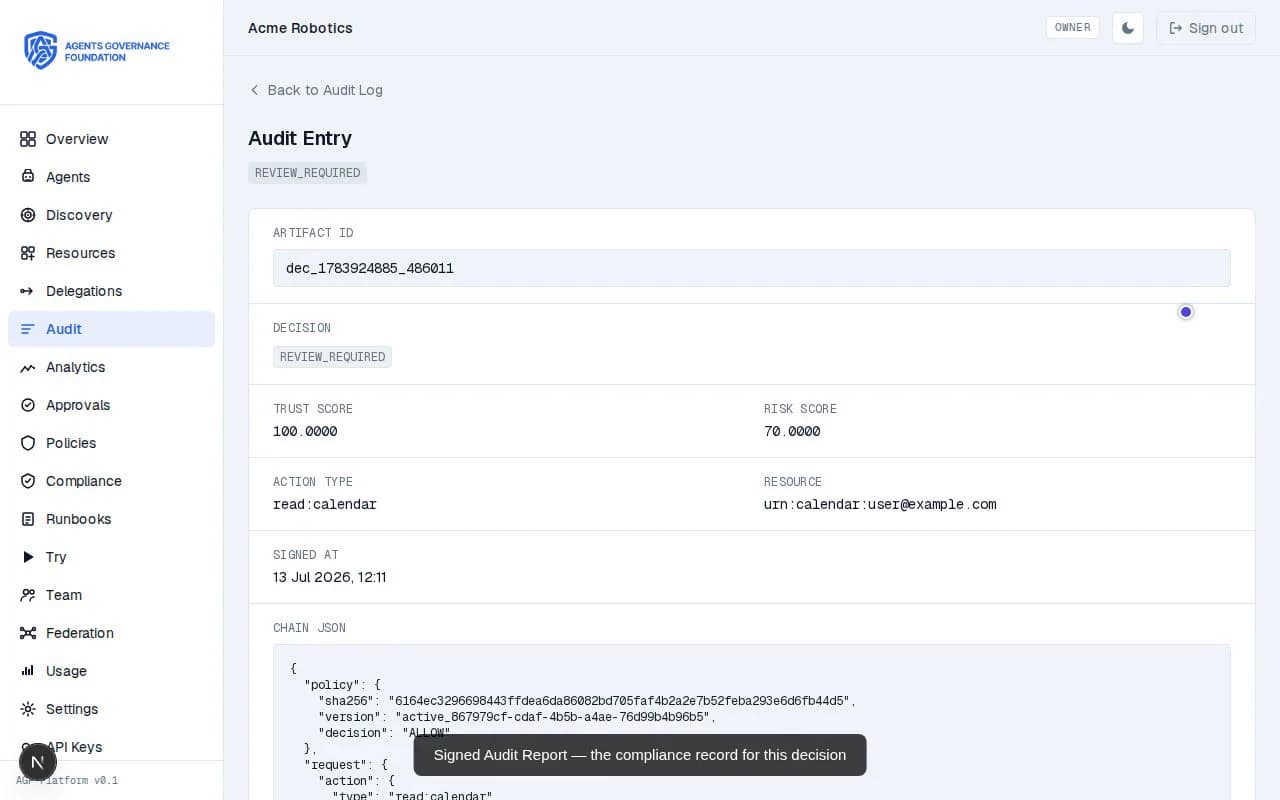Image resolution: width=1280 pixels, height=800 pixels.
Task: Open Analytics in the sidebar
Action: [x=111, y=367]
